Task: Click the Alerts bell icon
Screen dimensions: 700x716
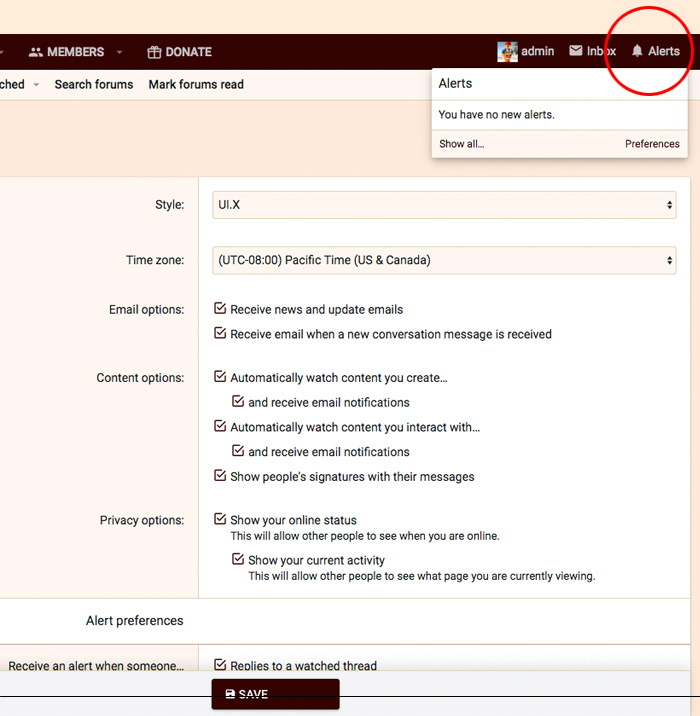Action: tap(637, 52)
